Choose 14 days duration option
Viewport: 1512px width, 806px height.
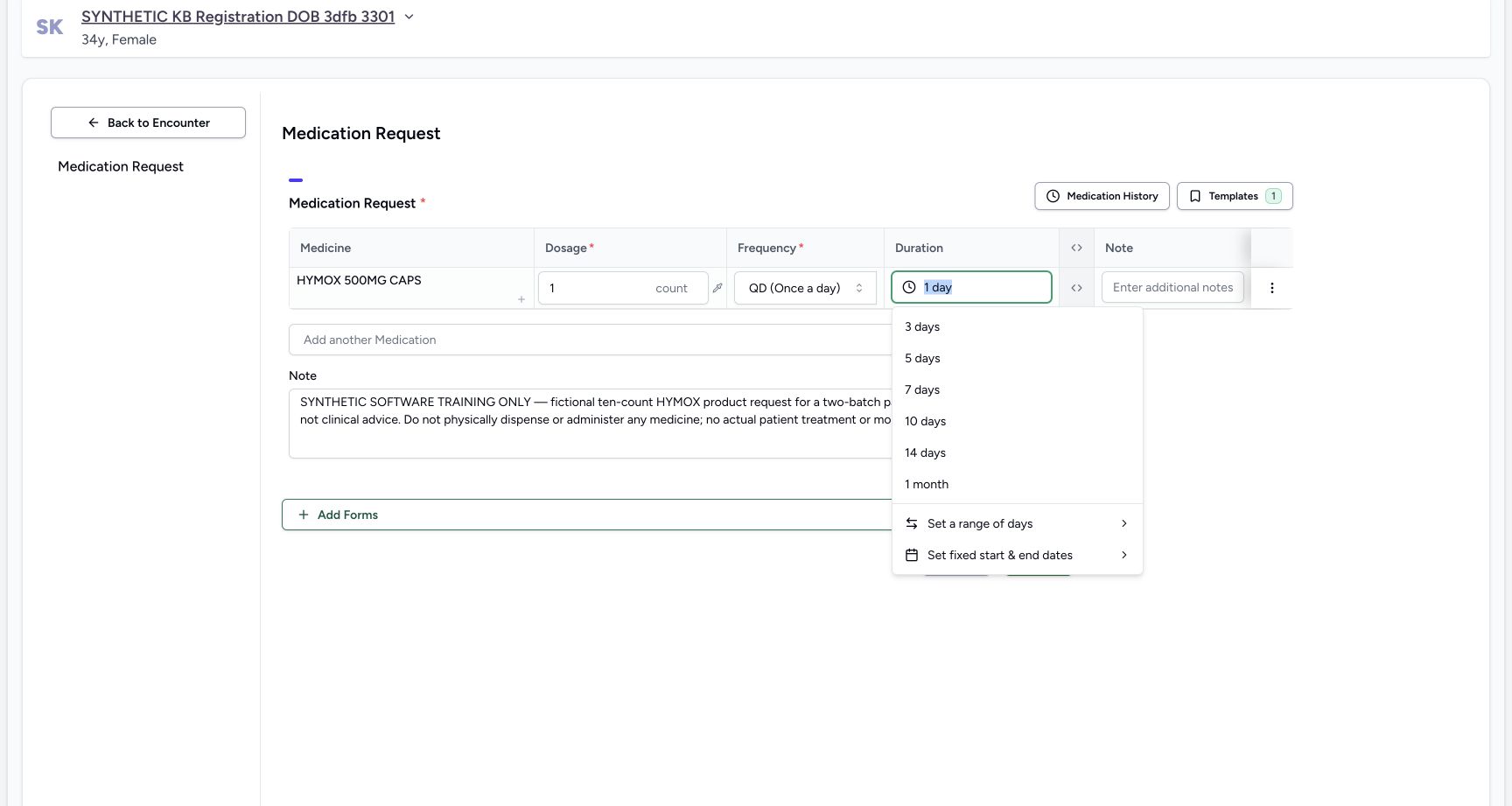pyautogui.click(x=1018, y=452)
